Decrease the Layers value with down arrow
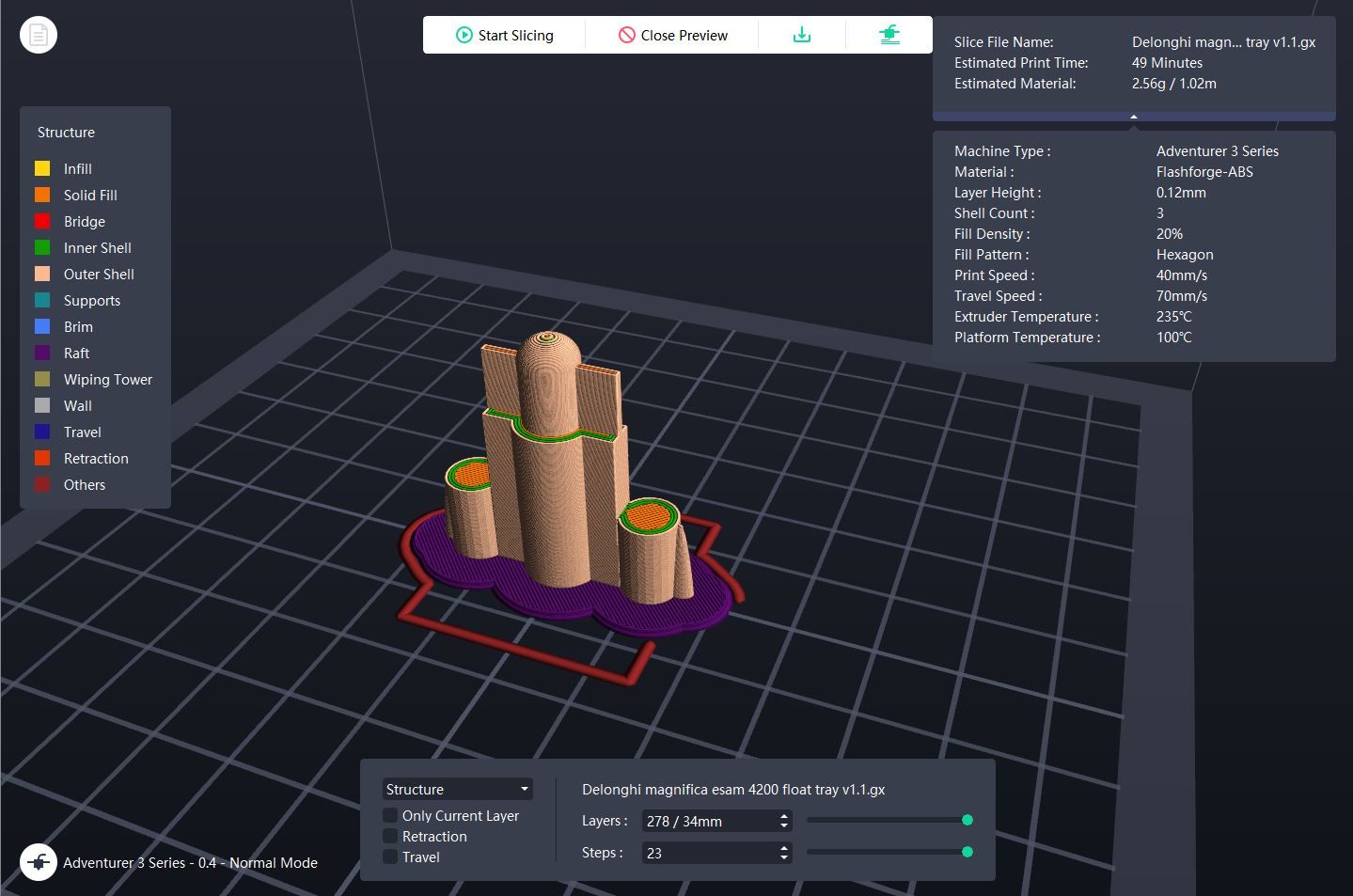 point(784,825)
